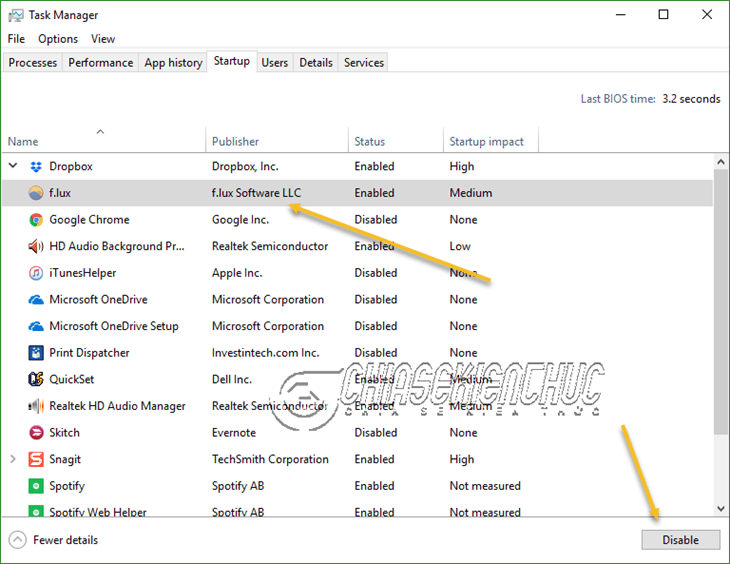The image size is (730, 564).
Task: Switch to the Processes tab
Action: 33,62
